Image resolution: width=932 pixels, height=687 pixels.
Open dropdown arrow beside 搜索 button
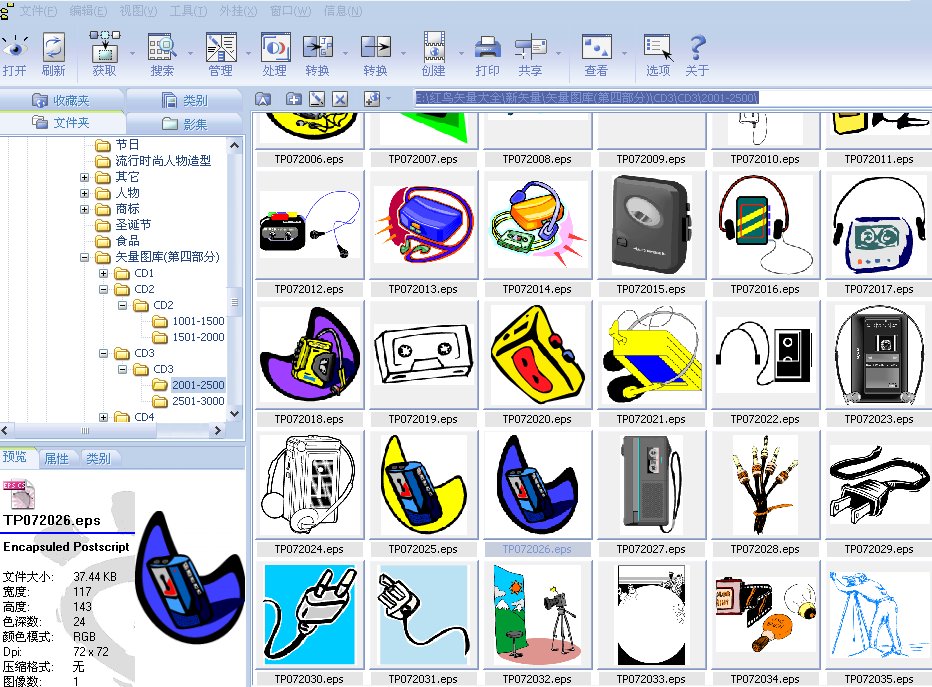(x=190, y=53)
